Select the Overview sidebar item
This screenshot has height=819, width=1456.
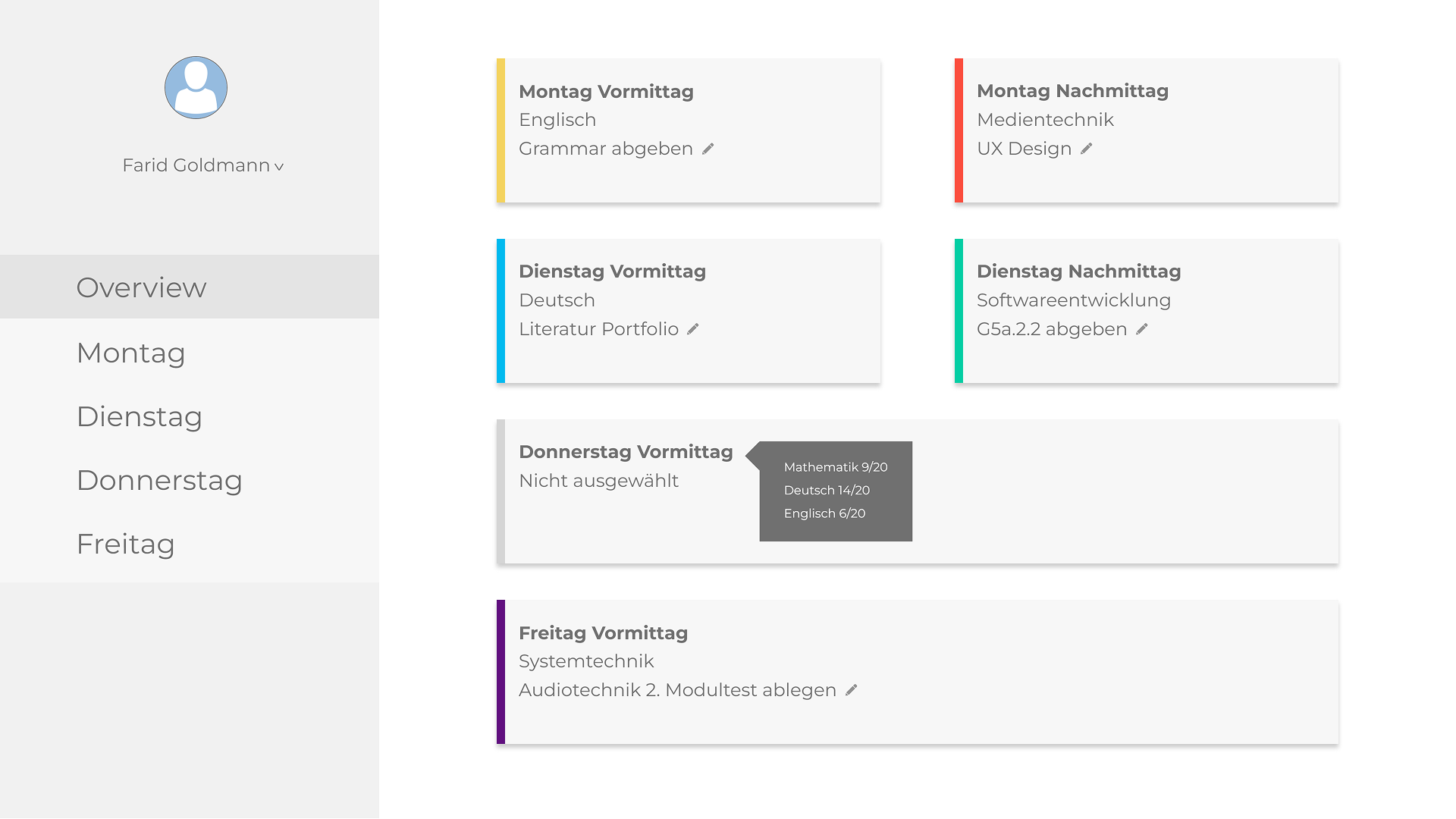point(190,287)
